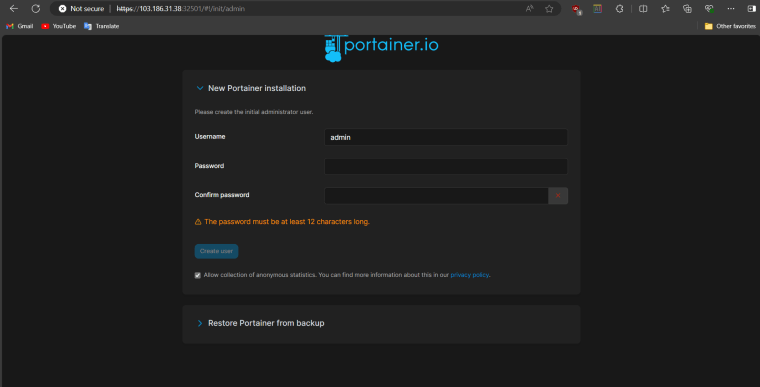Toggle the Split screen icon
Screen dimensions: 760x387
coord(643,9)
